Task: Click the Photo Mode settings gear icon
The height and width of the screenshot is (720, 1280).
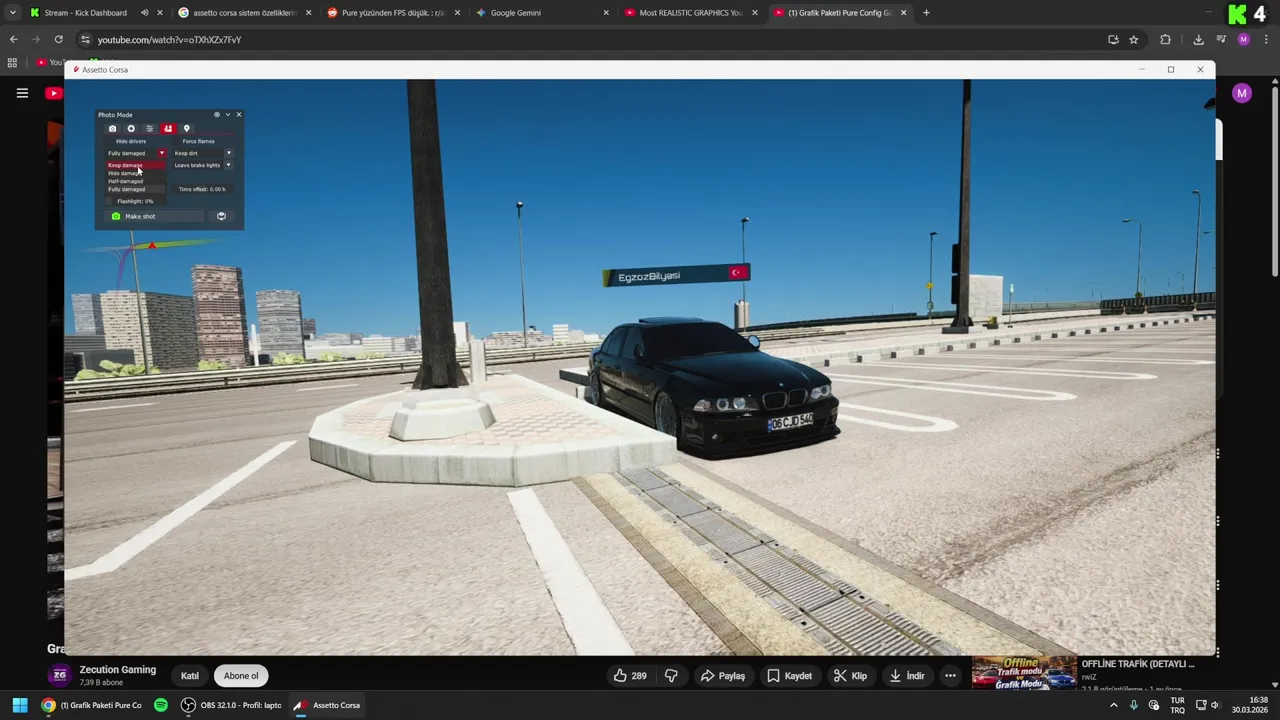Action: pyautogui.click(x=217, y=115)
